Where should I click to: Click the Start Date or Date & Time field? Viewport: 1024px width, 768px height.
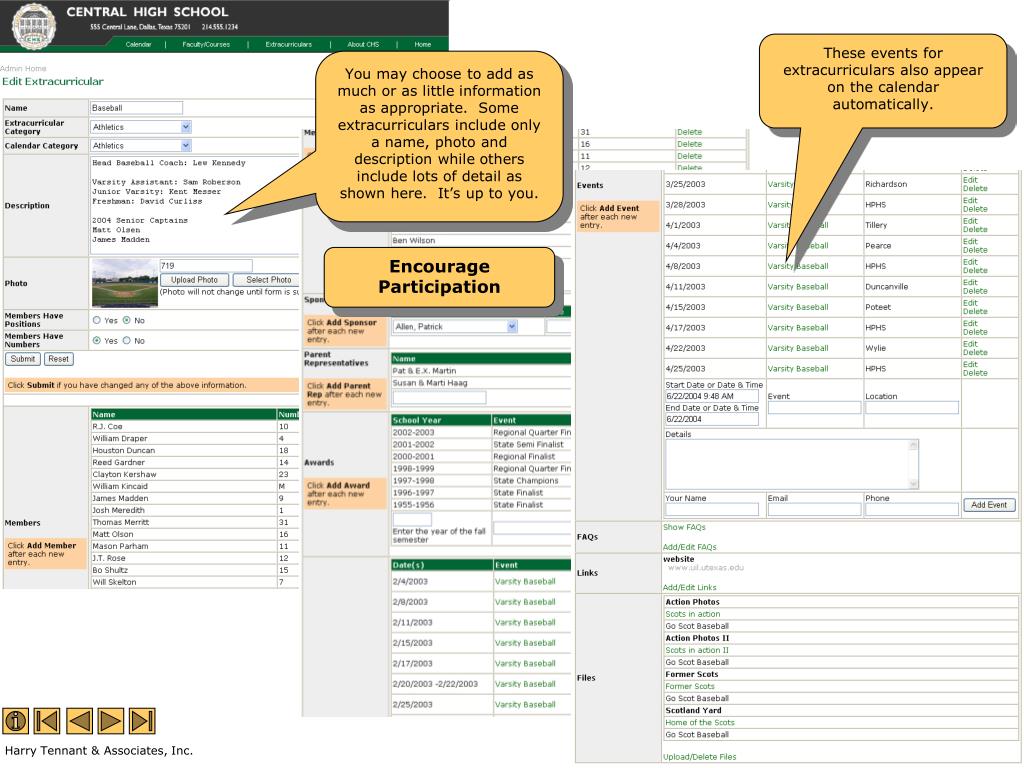[712, 396]
